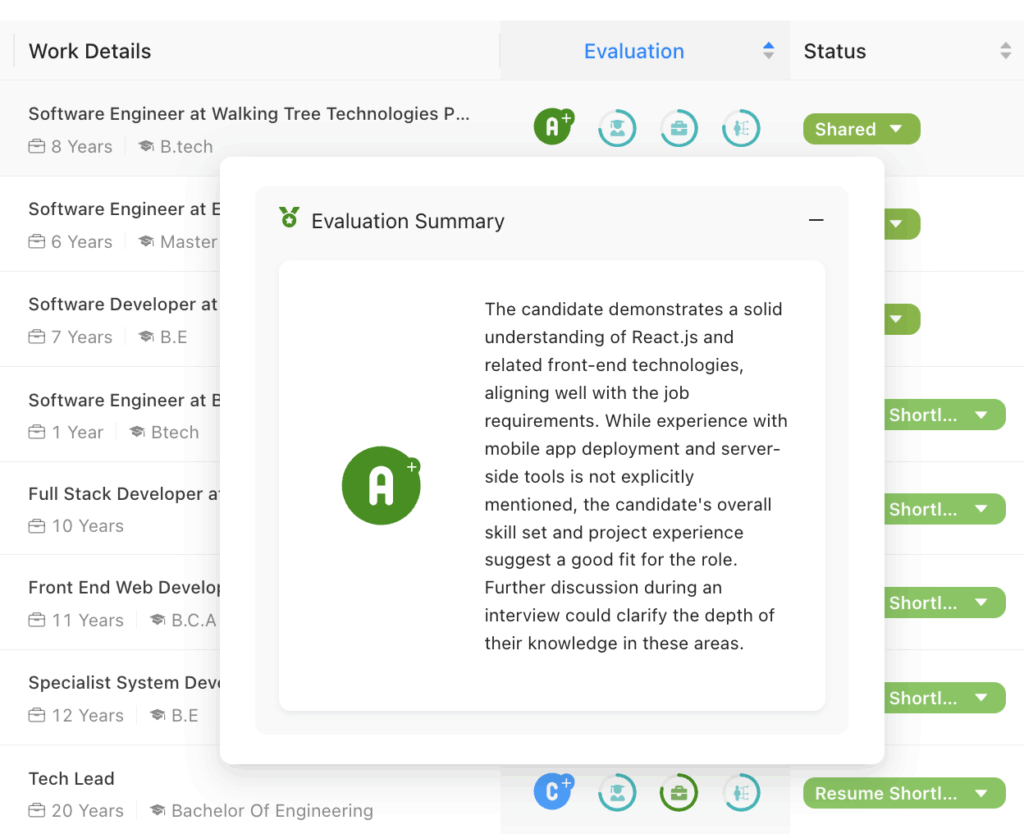Select the large A+ badge inside the summary popup

click(381, 486)
